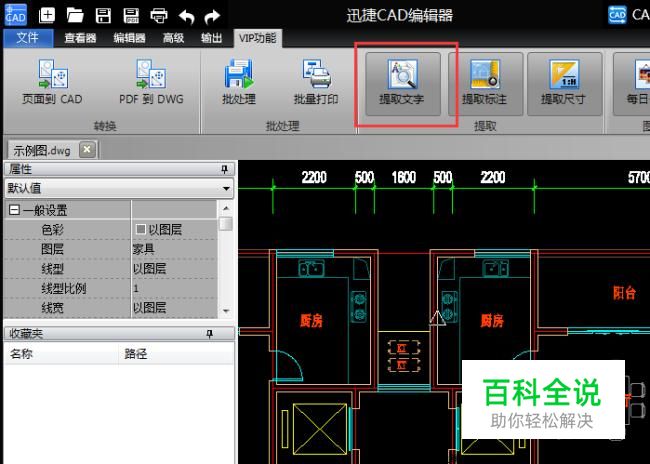
Task: Click the properties scrollbar down arrow
Action: tap(226, 311)
